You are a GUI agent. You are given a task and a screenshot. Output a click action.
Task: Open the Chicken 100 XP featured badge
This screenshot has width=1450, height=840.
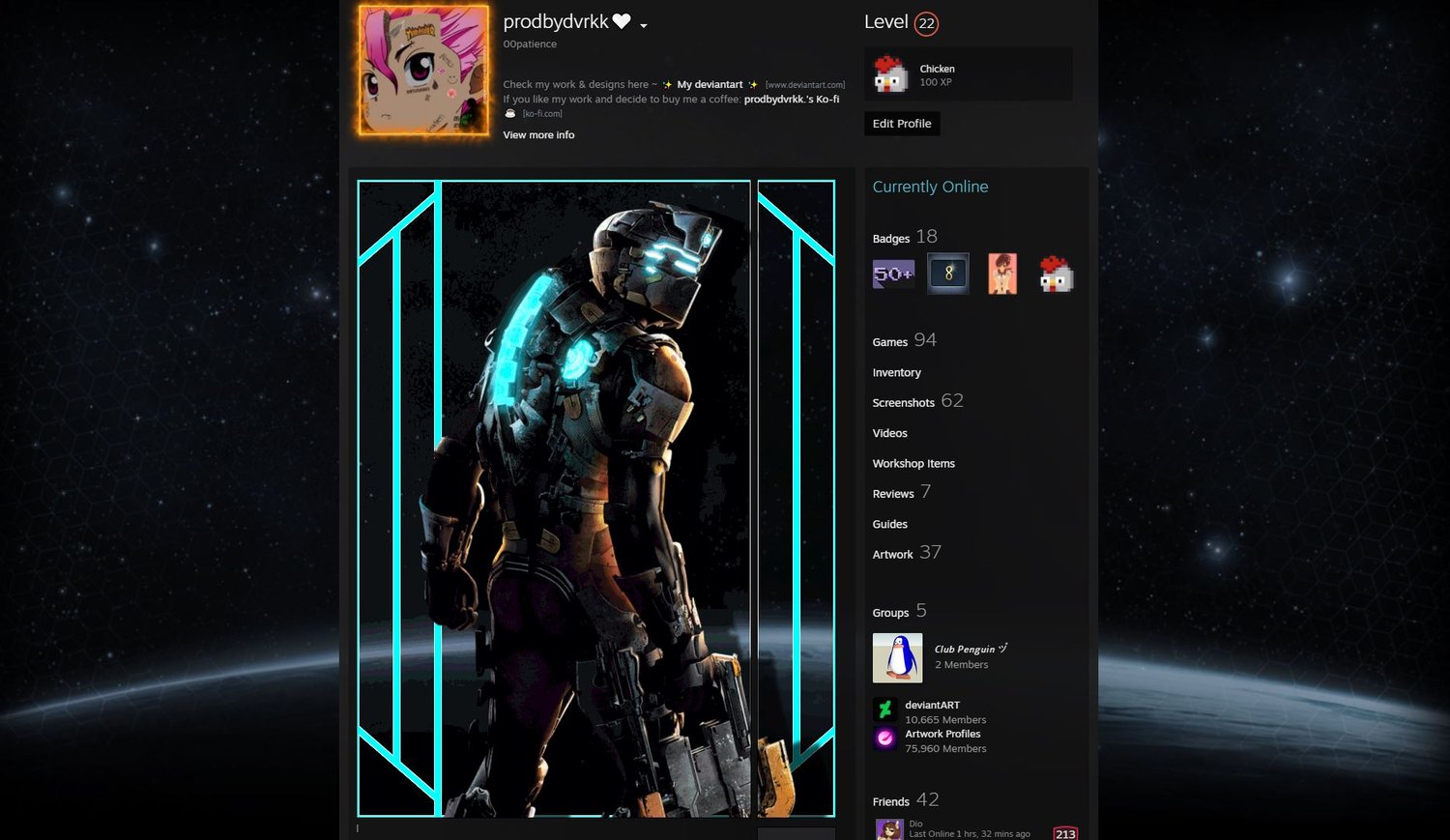coord(969,74)
